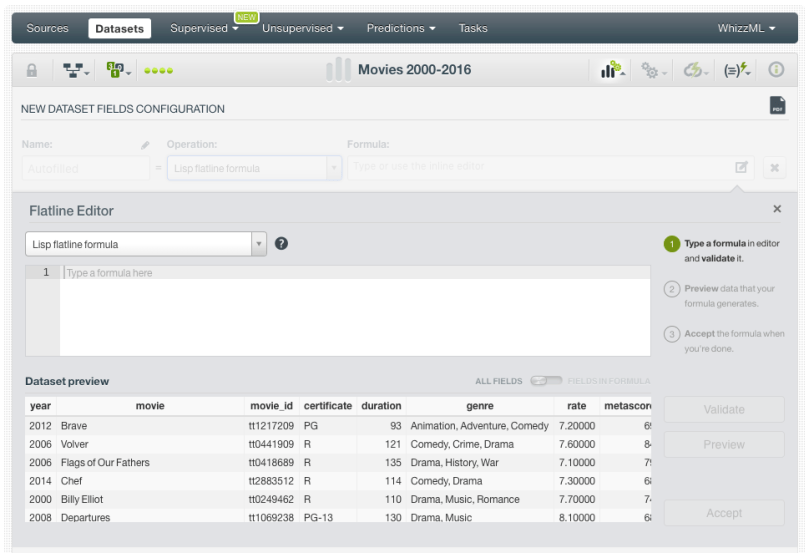The height and width of the screenshot is (553, 809).
Task: Click the Preview button
Action: coord(724,444)
